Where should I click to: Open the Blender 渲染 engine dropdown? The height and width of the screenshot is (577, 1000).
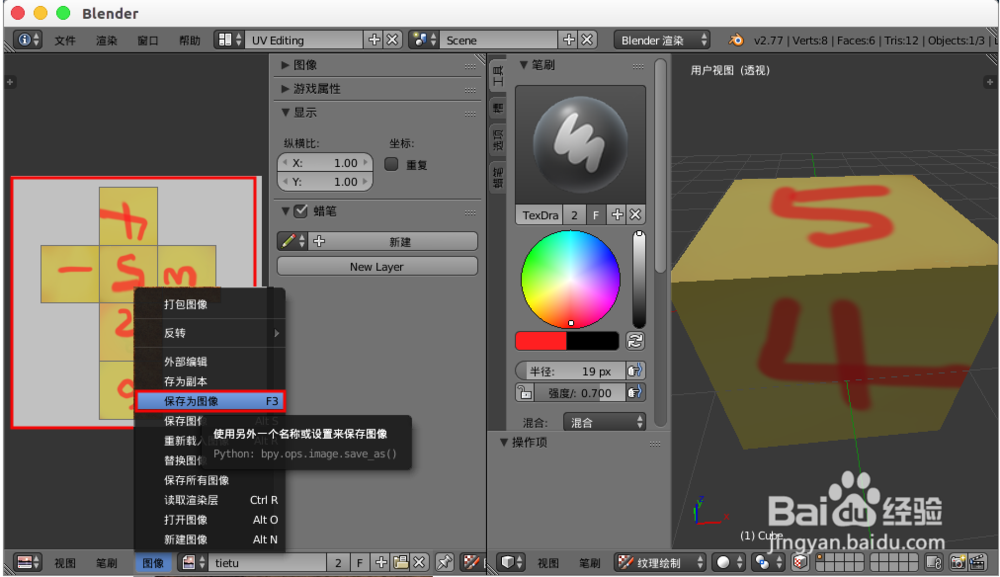tap(662, 40)
